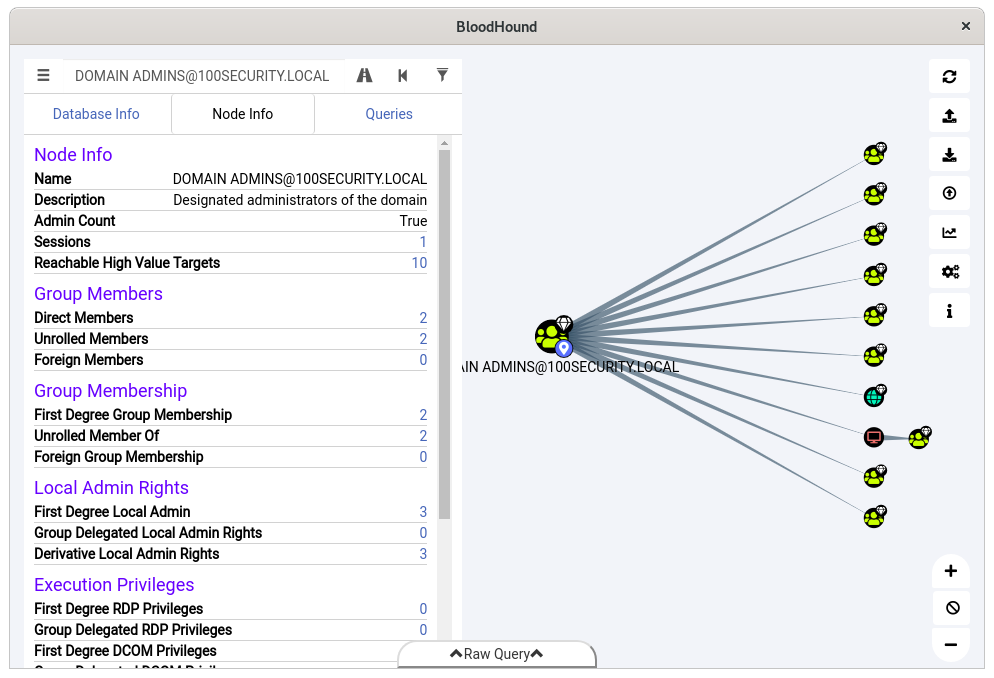Zoom in with the plus button
994x678 pixels.
tap(951, 571)
